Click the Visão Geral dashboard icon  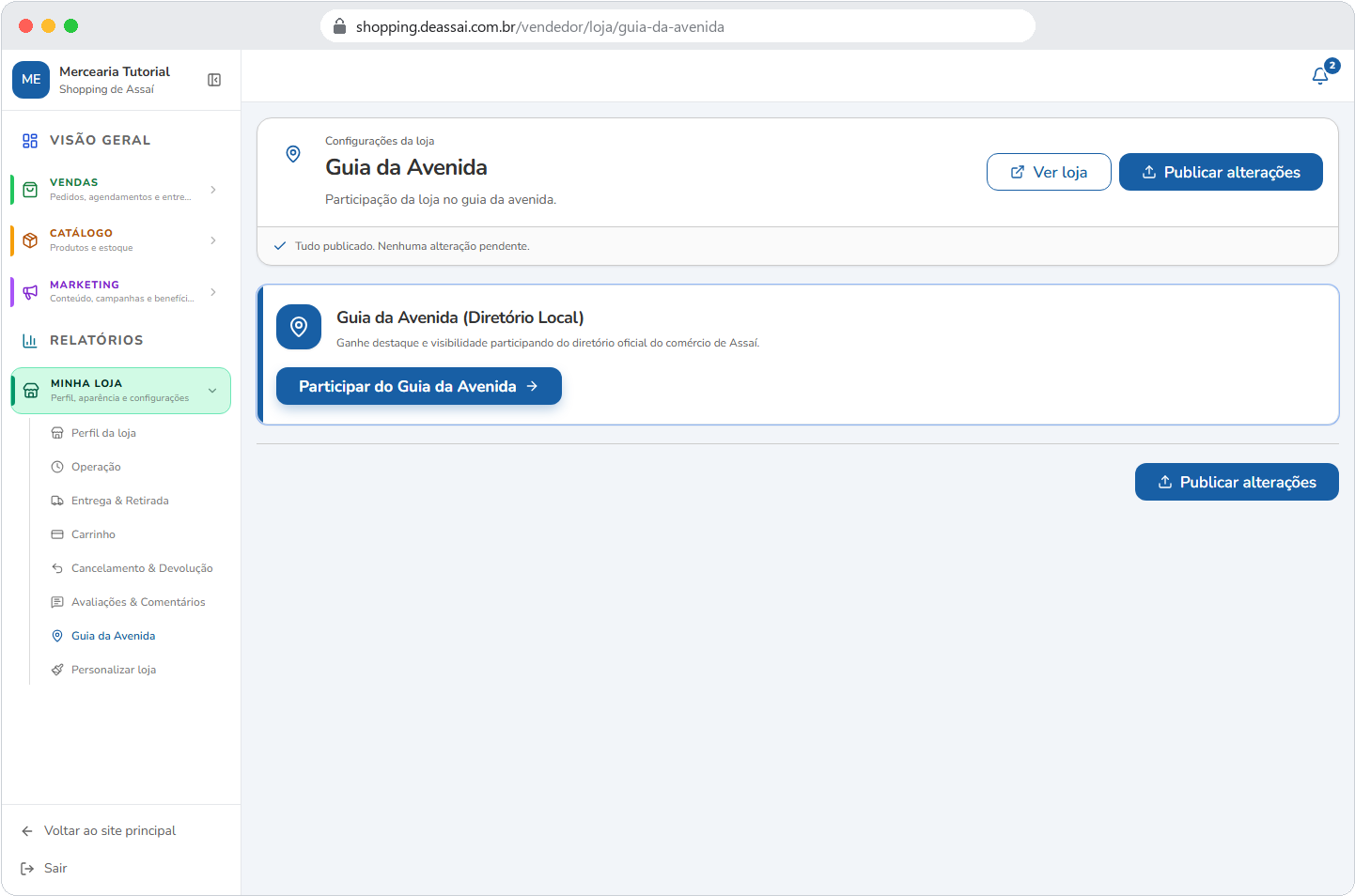[30, 141]
